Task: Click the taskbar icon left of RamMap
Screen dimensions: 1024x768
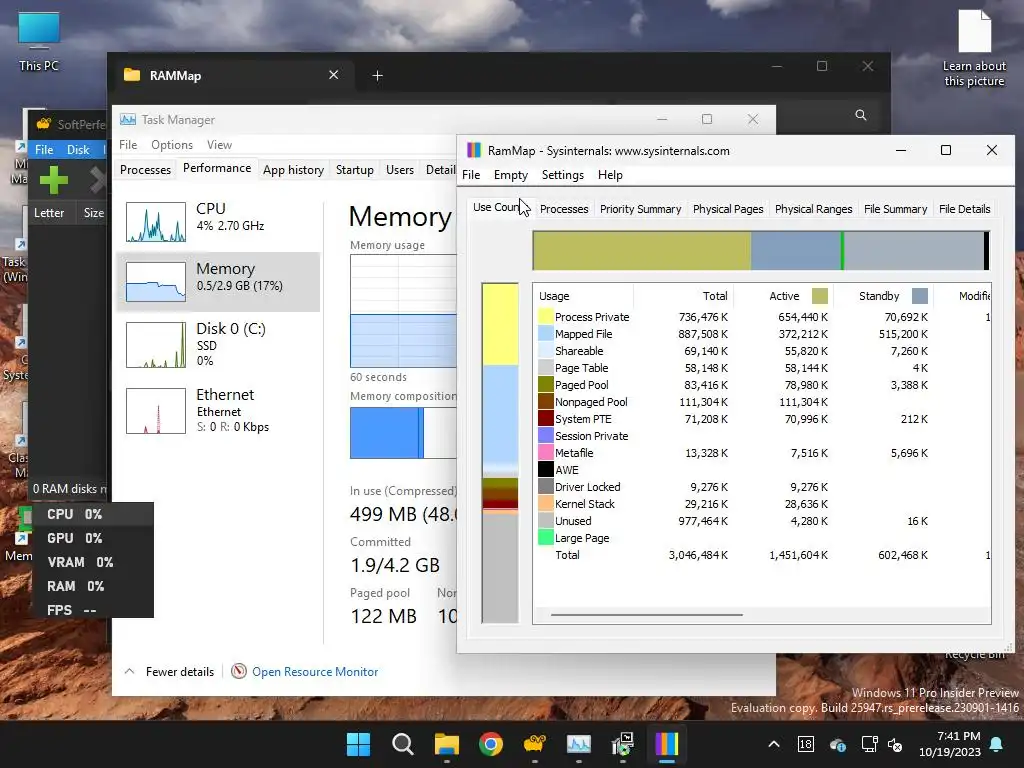Action: [622, 744]
